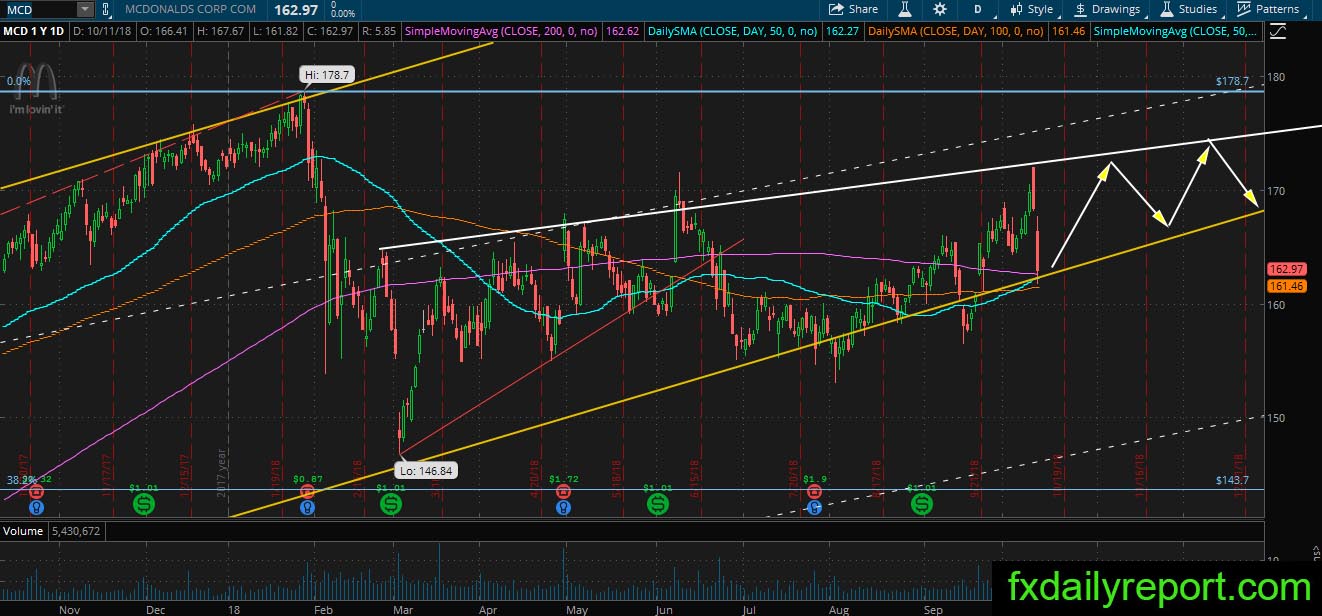This screenshot has width=1322, height=616.
Task: Click the icon right of symbol dropdown
Action: (105, 9)
